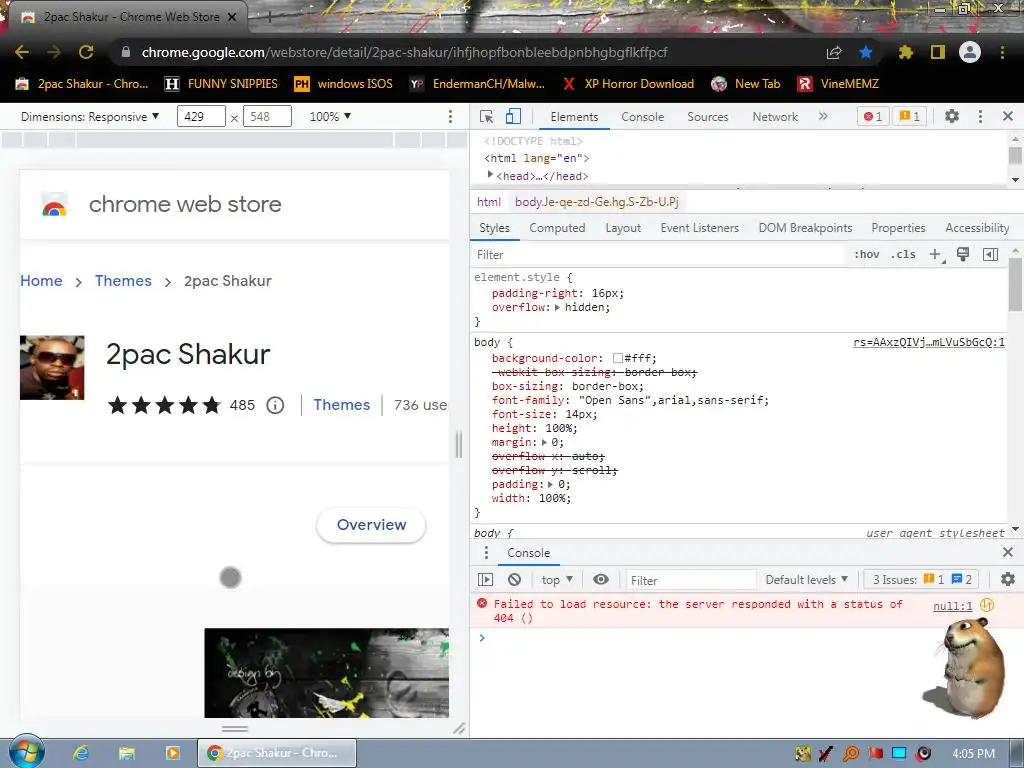
Task: Toggle the device toolbar in DevTools
Action: click(x=513, y=116)
